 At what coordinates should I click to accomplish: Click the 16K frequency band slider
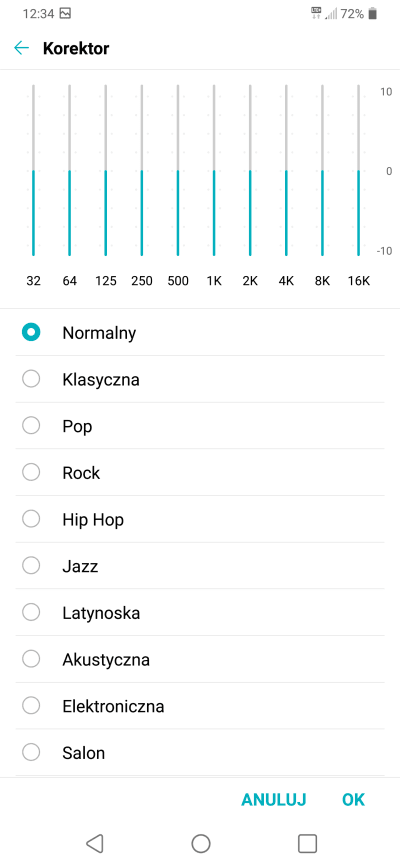(358, 170)
